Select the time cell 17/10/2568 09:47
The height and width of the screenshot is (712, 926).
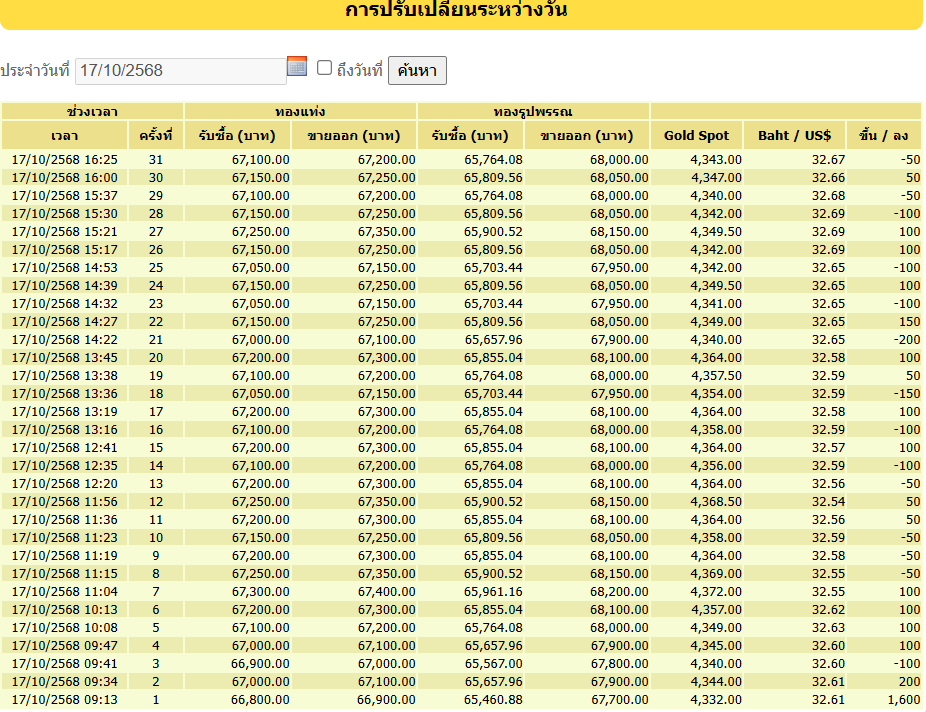coord(64,646)
